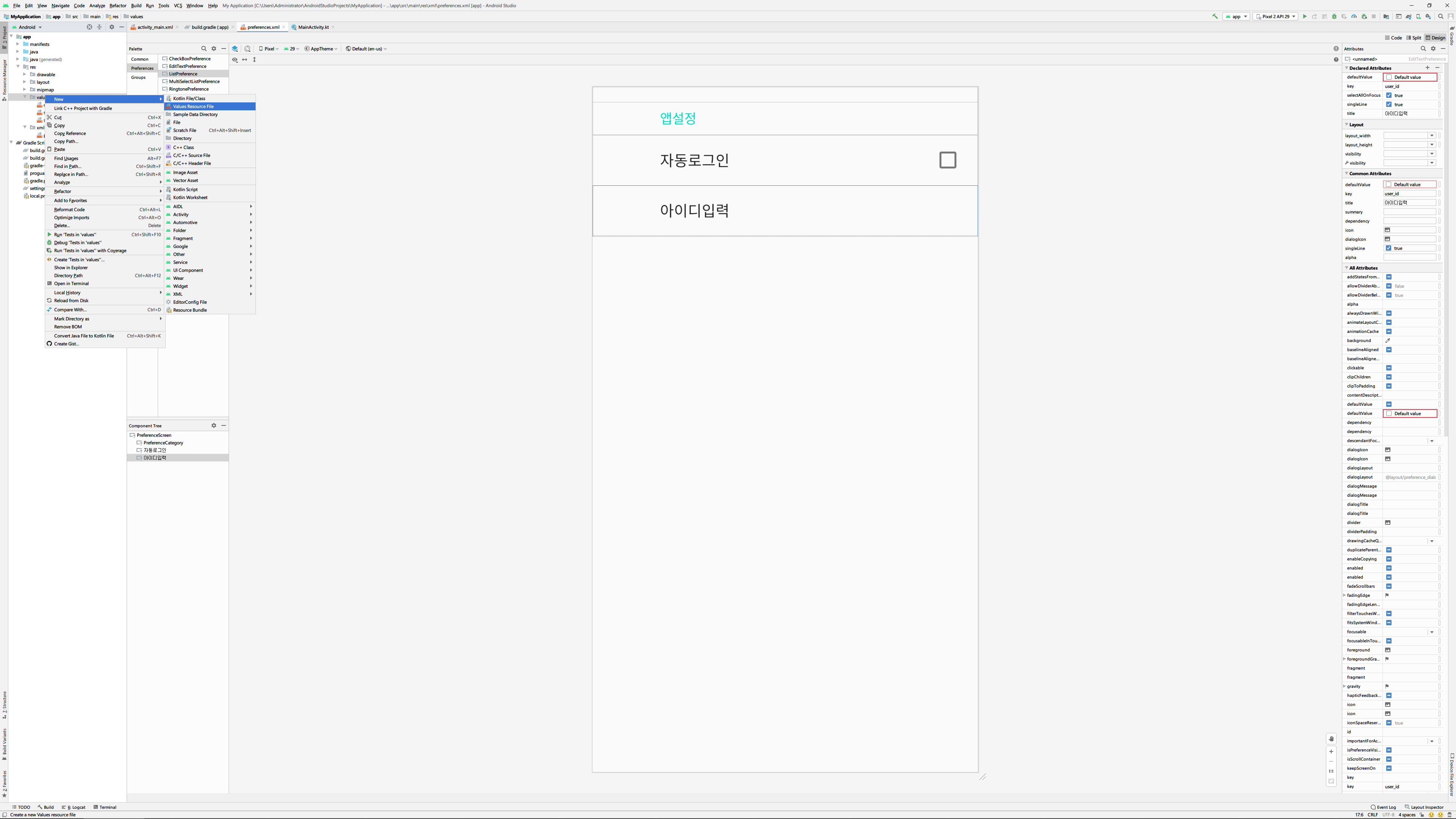Click the SDK Manager download icon
The width and height of the screenshot is (1456, 819).
(1428, 16)
